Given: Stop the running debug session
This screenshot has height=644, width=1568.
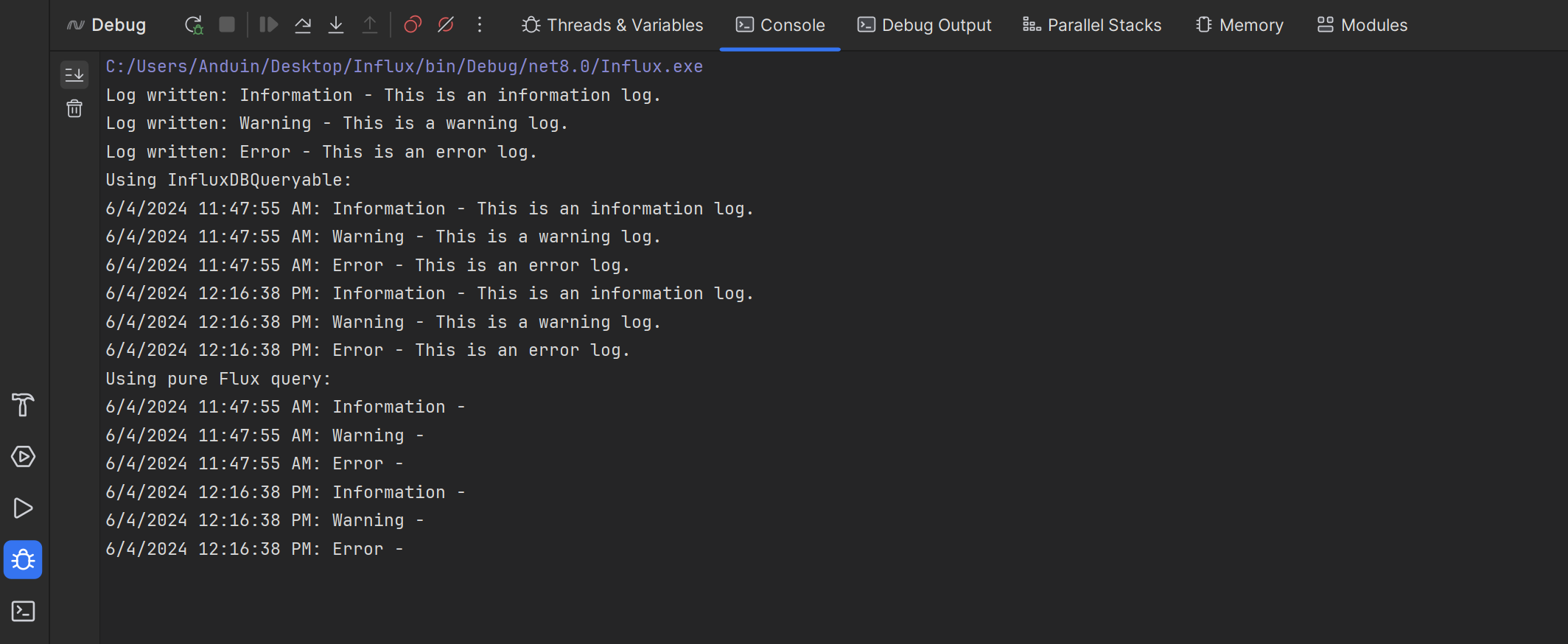Looking at the screenshot, I should click(227, 25).
